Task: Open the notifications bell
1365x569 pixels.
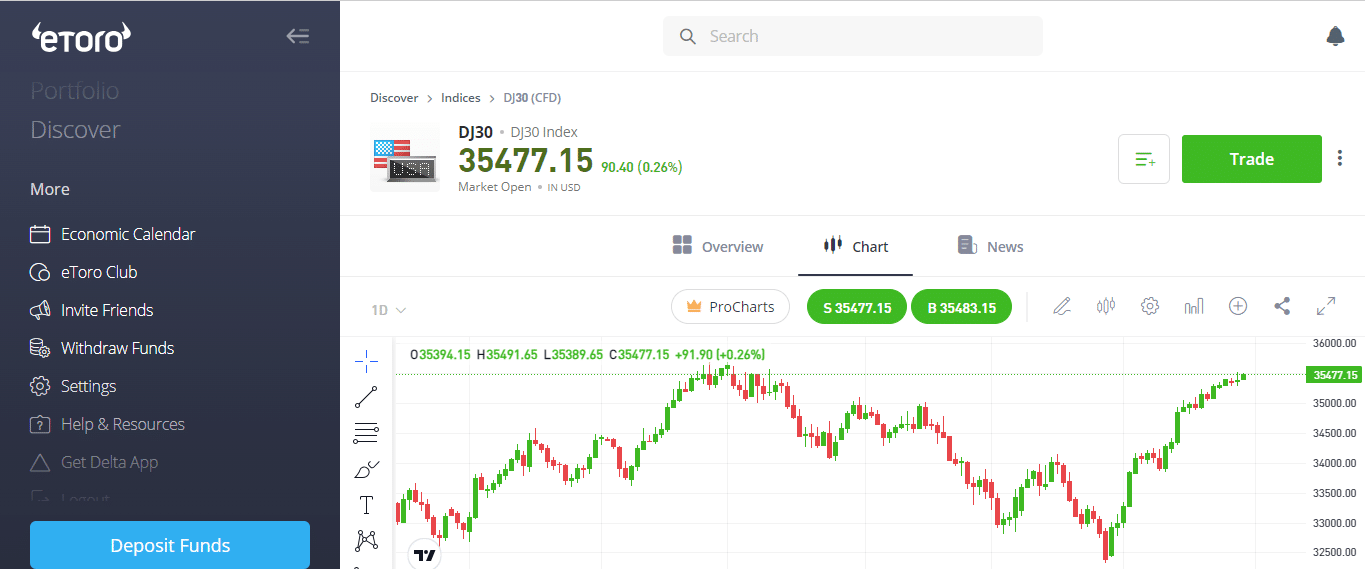Action: pos(1335,36)
